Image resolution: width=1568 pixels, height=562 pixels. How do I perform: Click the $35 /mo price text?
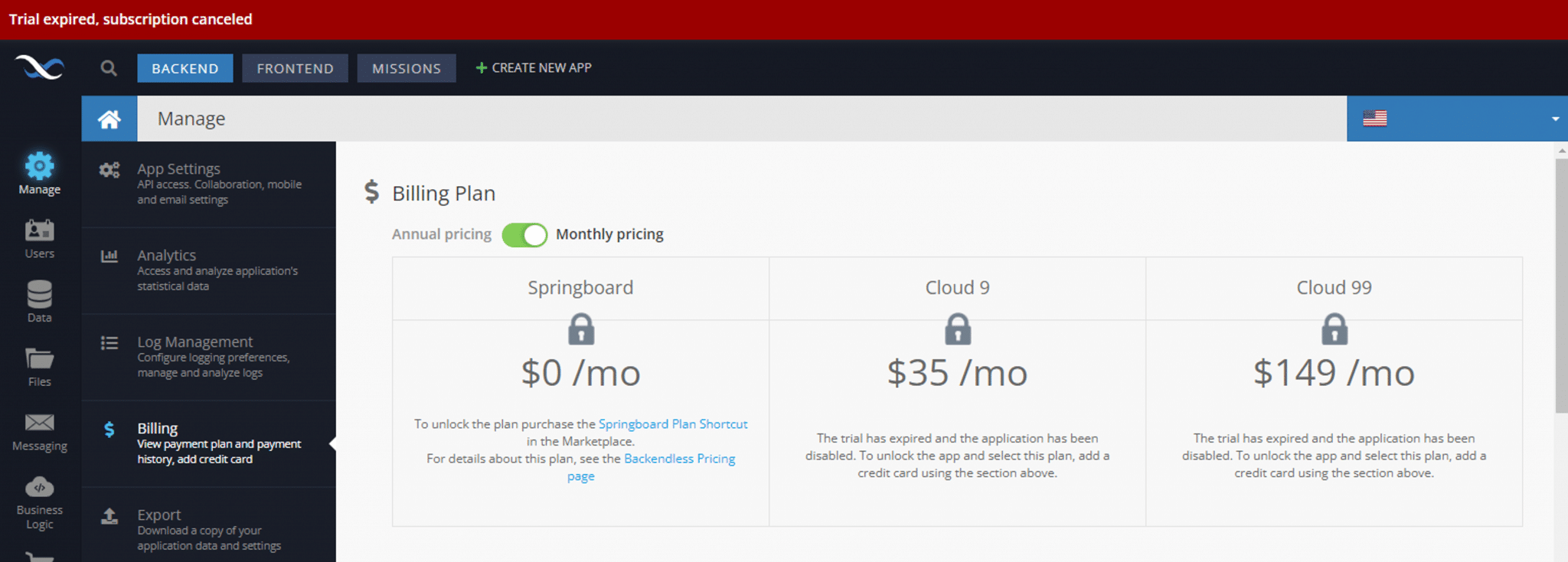(957, 373)
